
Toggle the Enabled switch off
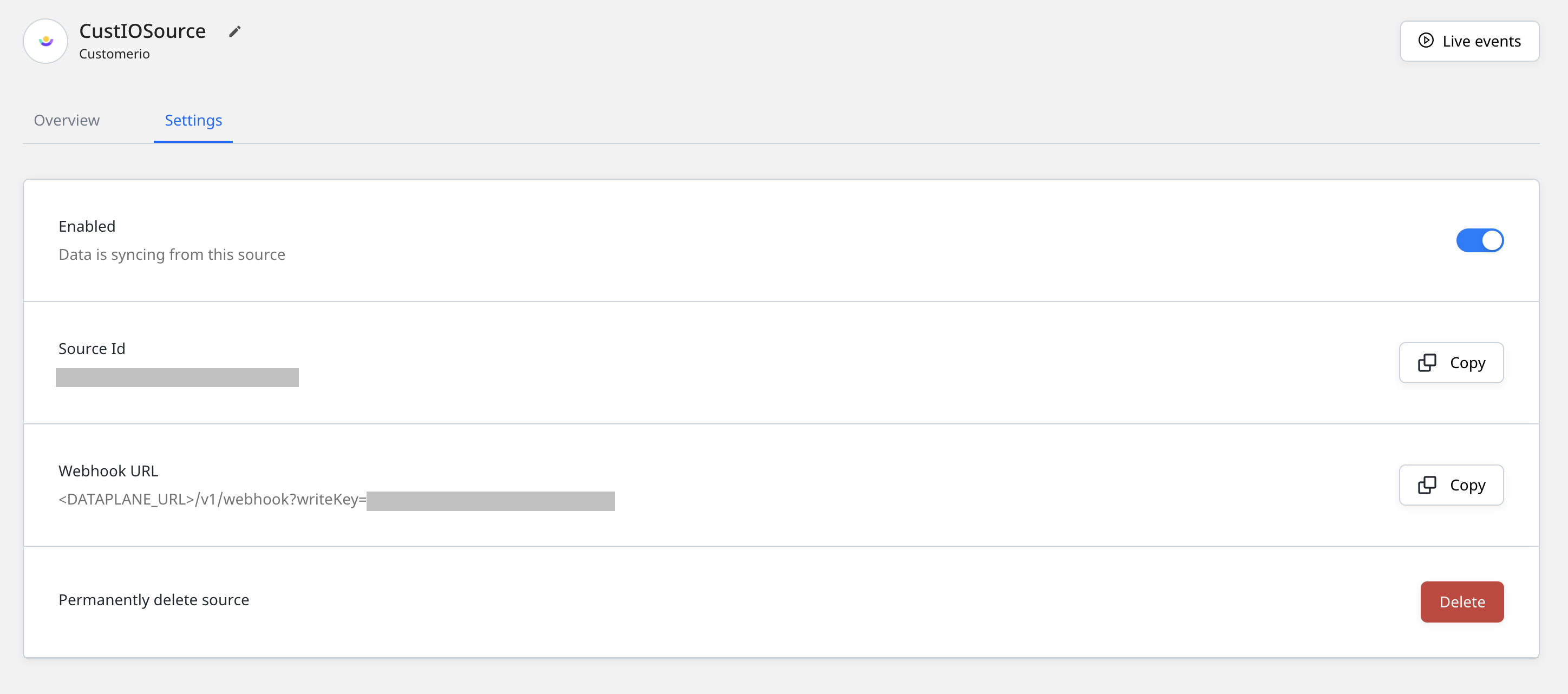click(x=1480, y=240)
